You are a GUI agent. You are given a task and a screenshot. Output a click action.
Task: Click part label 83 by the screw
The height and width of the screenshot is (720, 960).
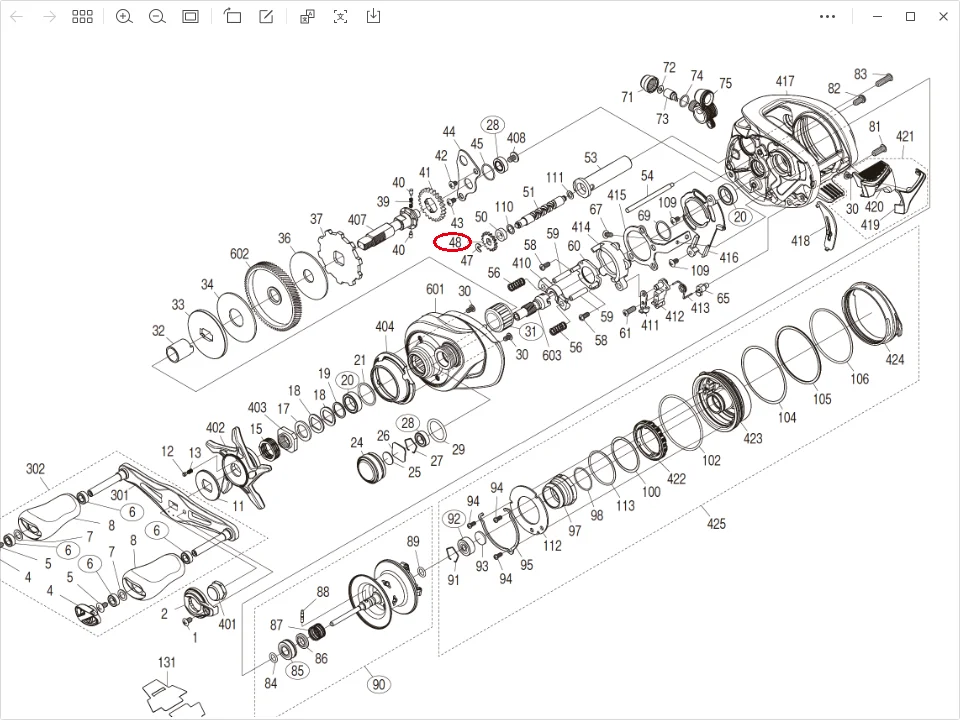click(x=860, y=74)
